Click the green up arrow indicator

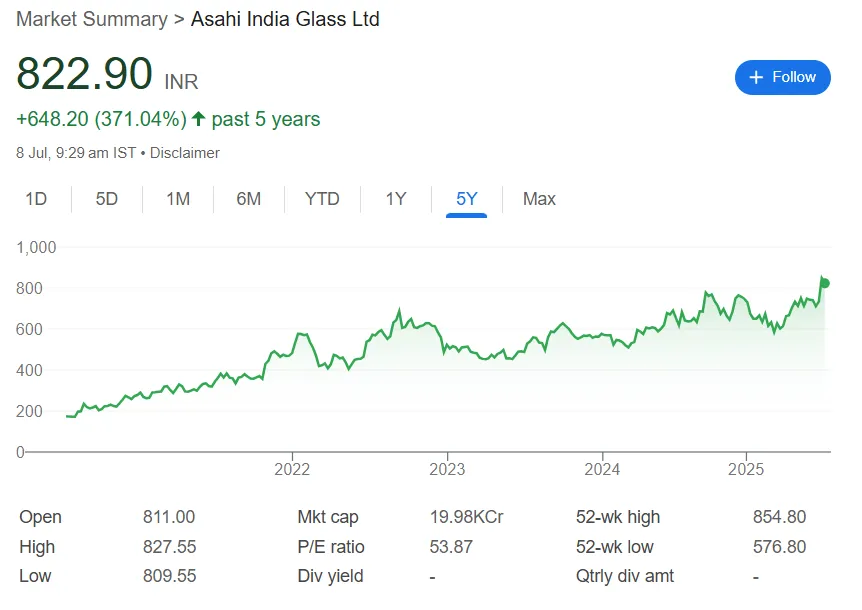[x=198, y=119]
